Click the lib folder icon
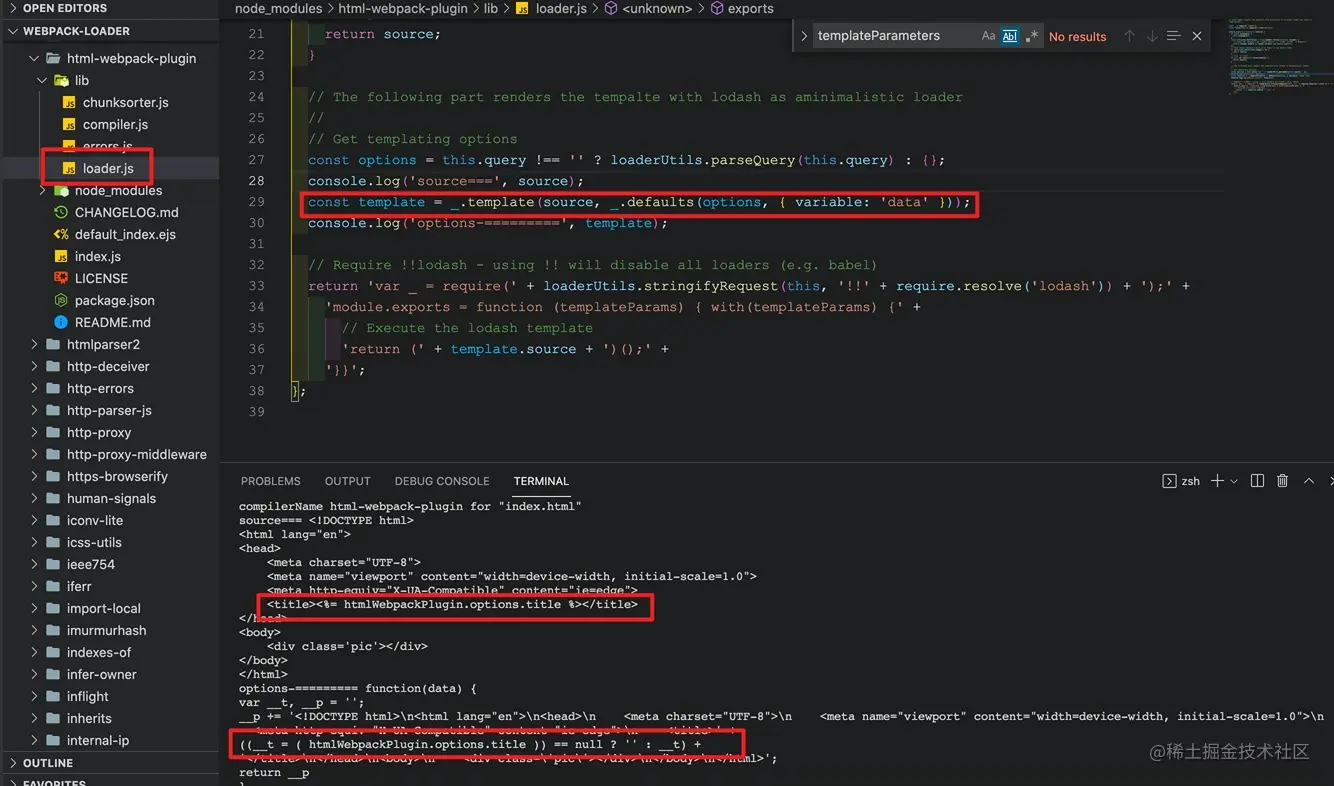Screen dimensions: 1334x786 point(61,80)
